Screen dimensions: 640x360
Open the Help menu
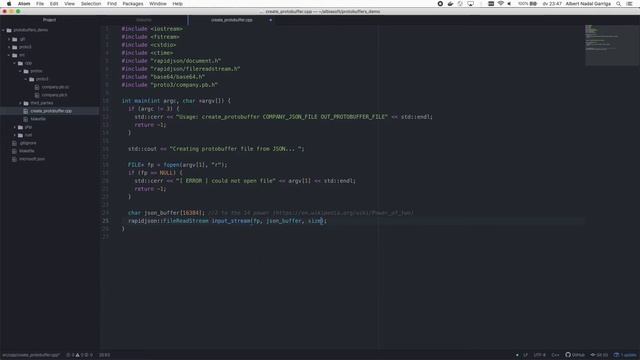[178, 4]
